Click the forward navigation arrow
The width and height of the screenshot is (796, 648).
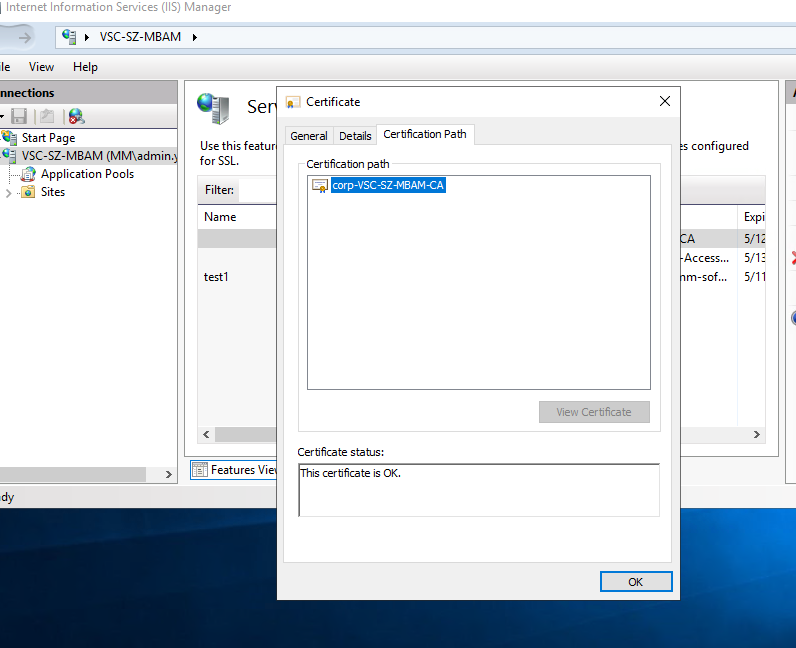click(24, 37)
